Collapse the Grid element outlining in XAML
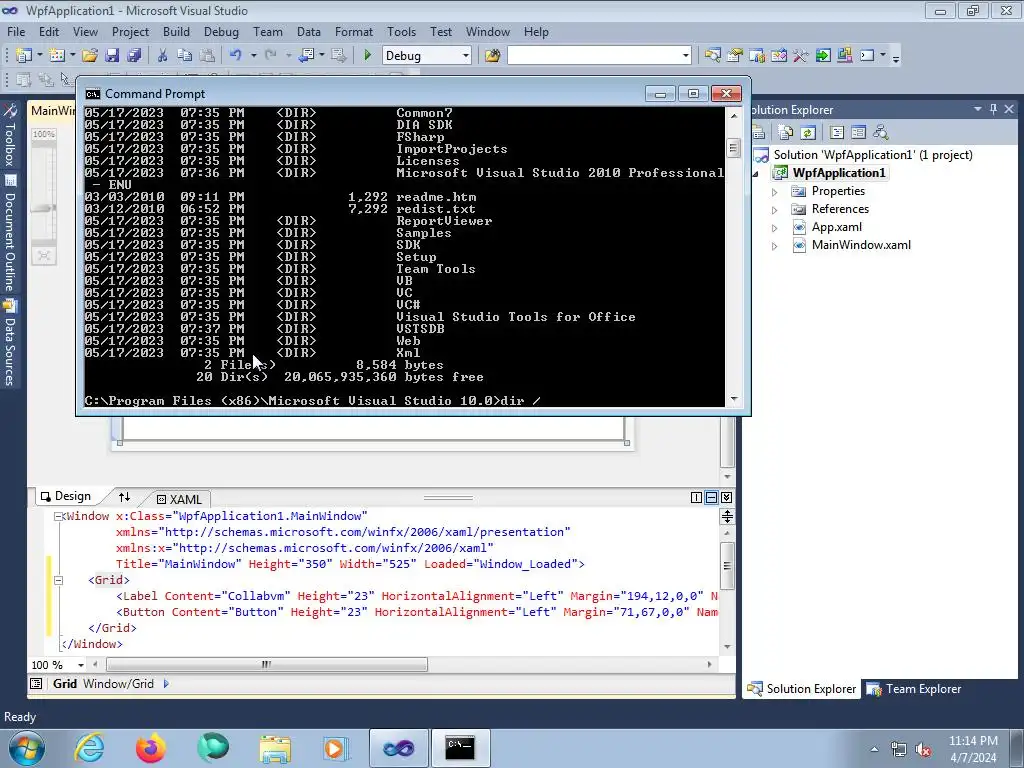The width and height of the screenshot is (1024, 768). 58,580
